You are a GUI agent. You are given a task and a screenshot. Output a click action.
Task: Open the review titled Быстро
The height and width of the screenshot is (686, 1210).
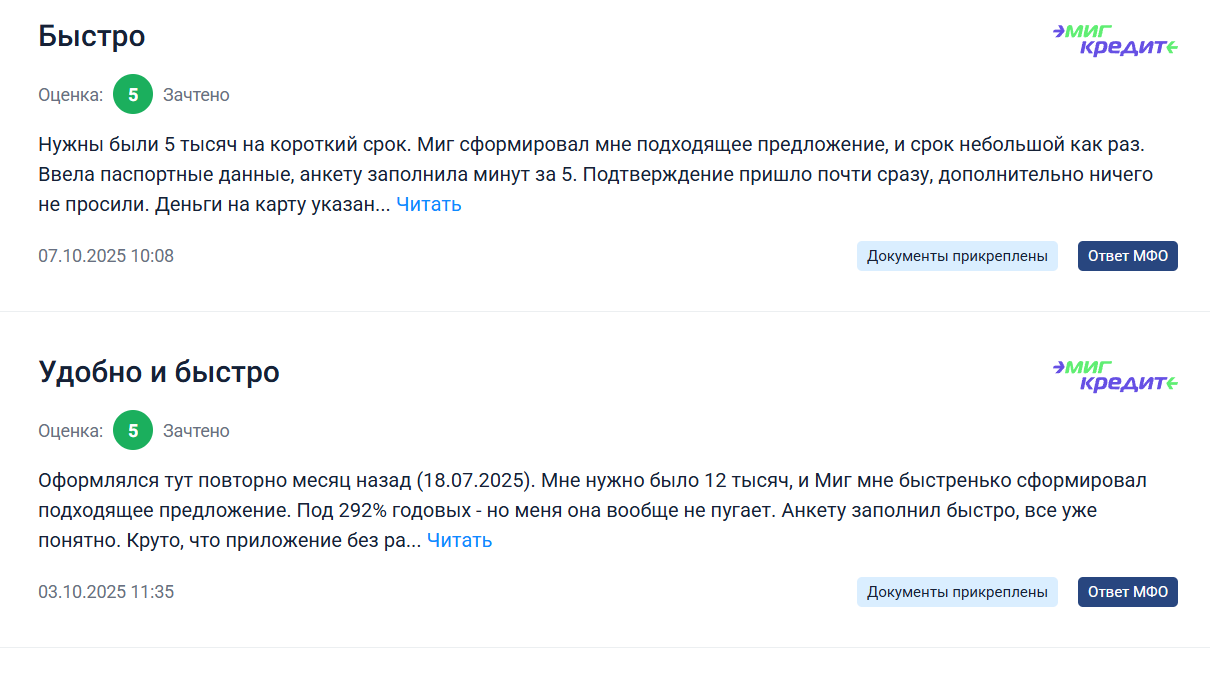point(92,37)
